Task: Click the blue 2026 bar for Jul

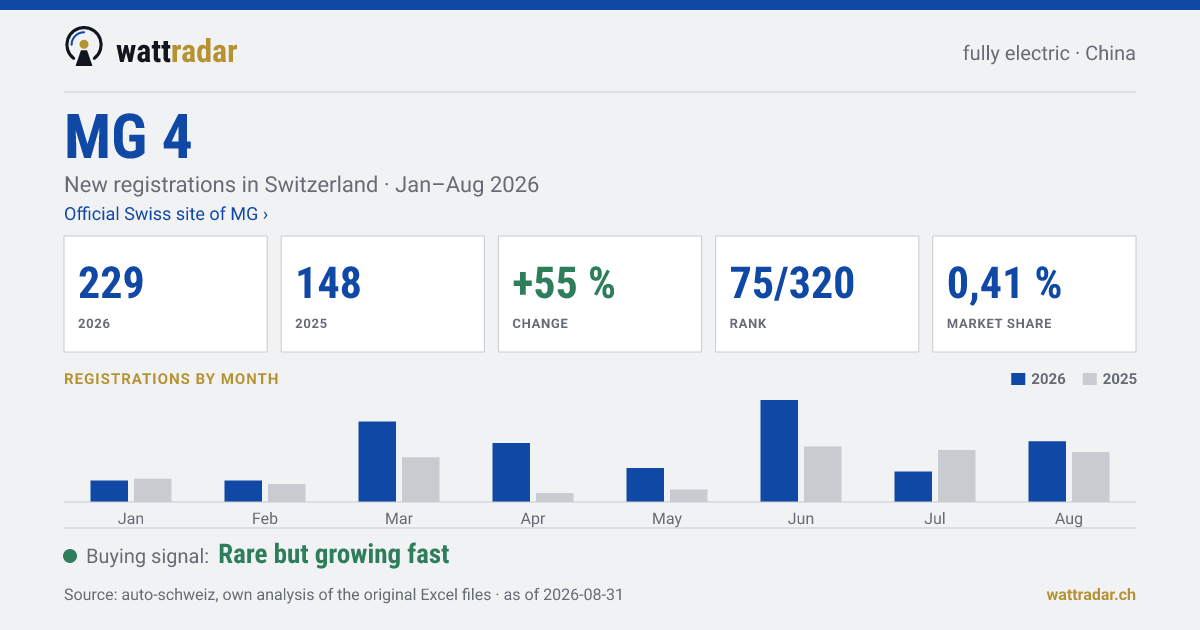Action: coord(913,487)
